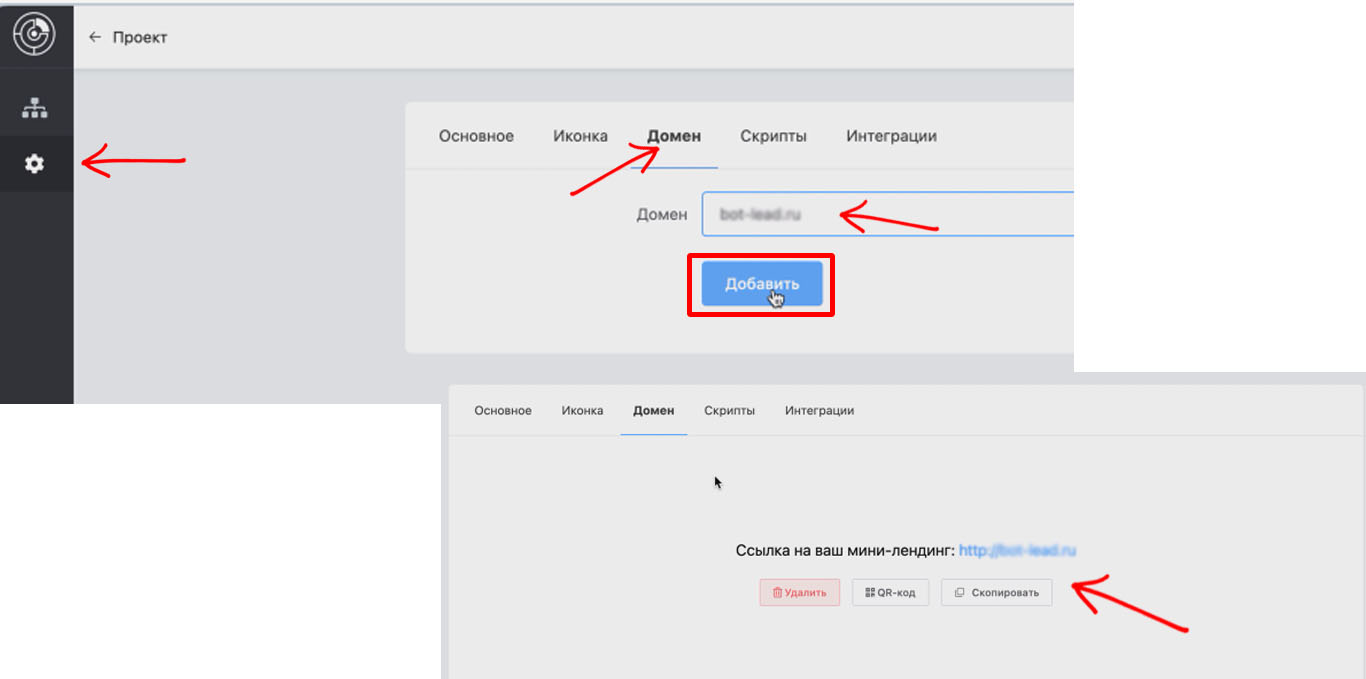Switch to Иконка tab in lower panel
Viewport: 1366px width, 679px height.
click(582, 410)
